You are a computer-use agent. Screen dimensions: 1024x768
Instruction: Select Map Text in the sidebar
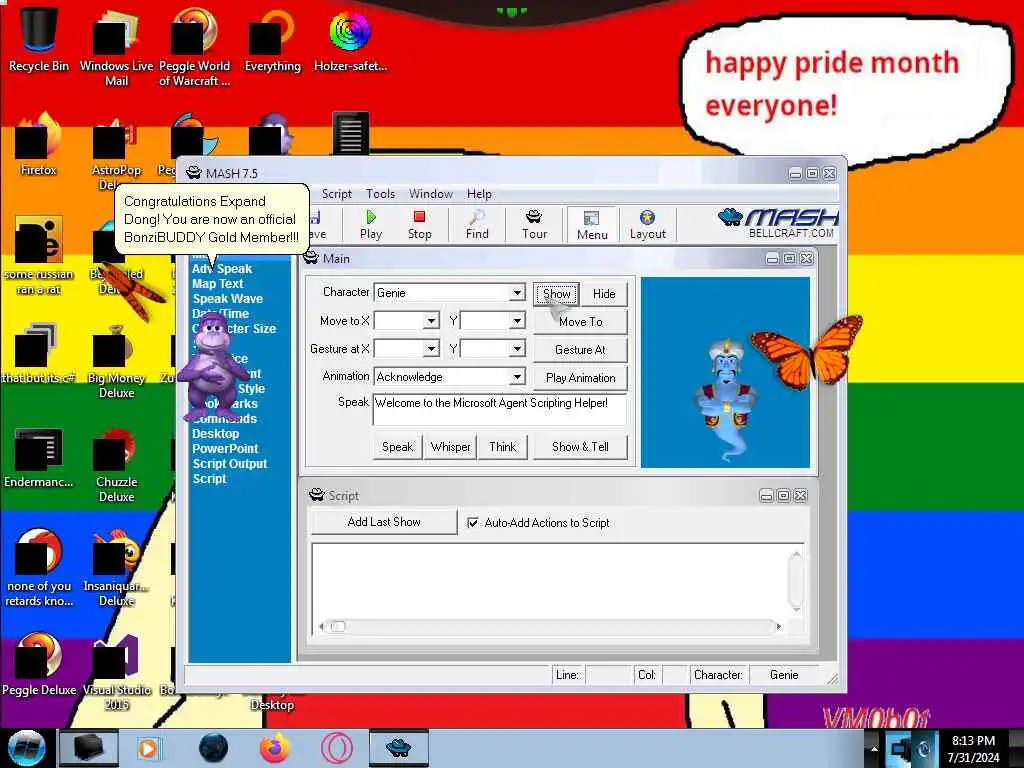tap(217, 283)
